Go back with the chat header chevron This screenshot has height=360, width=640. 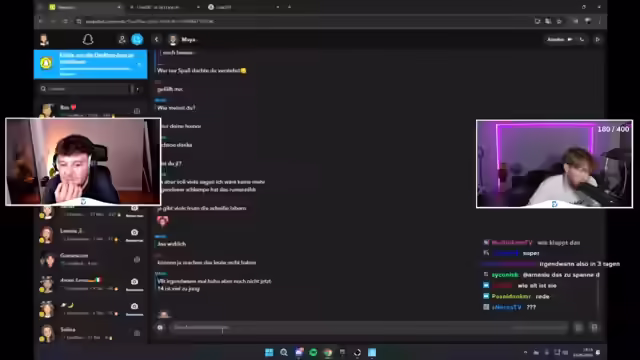156,39
